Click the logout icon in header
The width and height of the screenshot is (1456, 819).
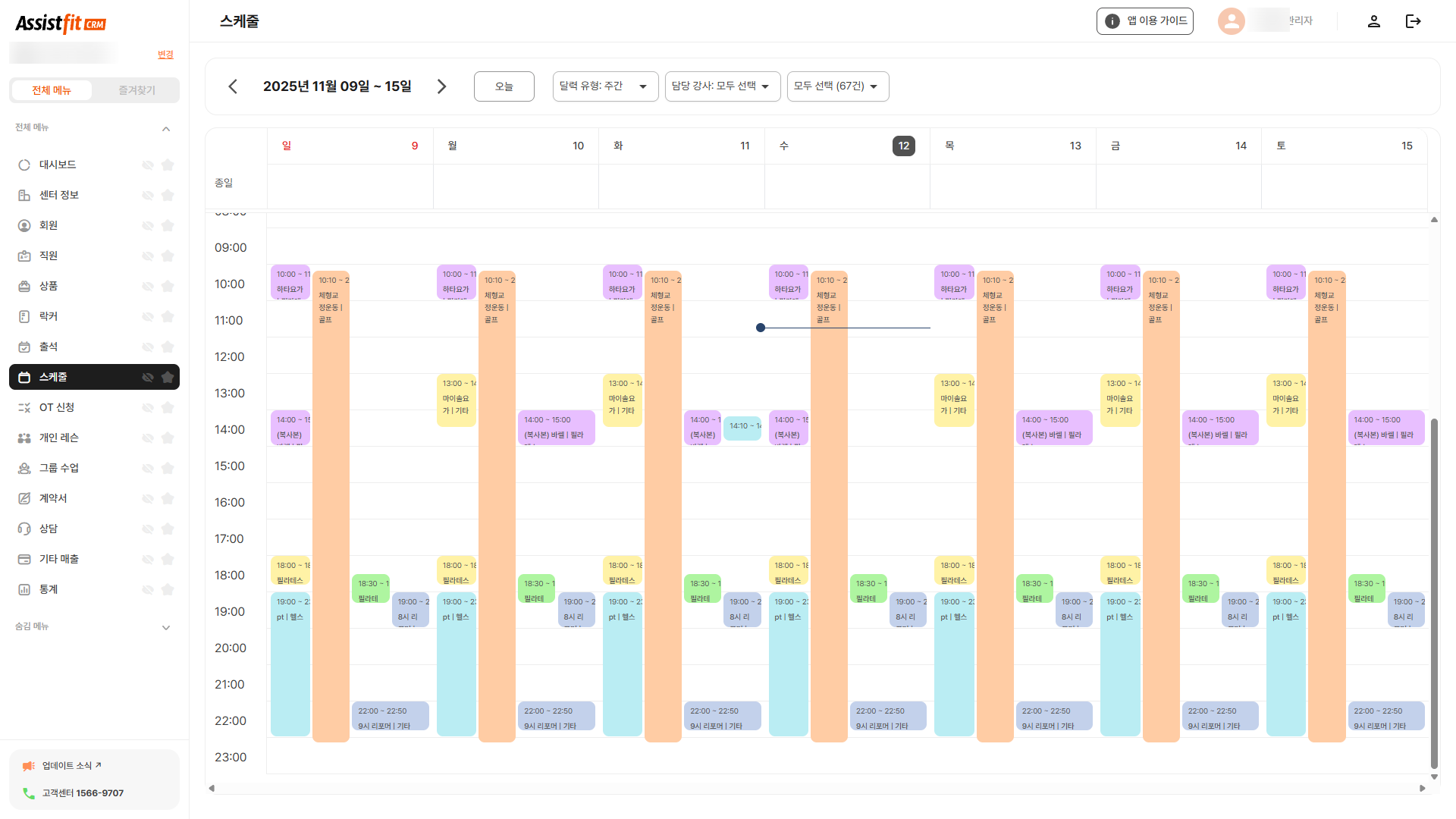point(1413,21)
